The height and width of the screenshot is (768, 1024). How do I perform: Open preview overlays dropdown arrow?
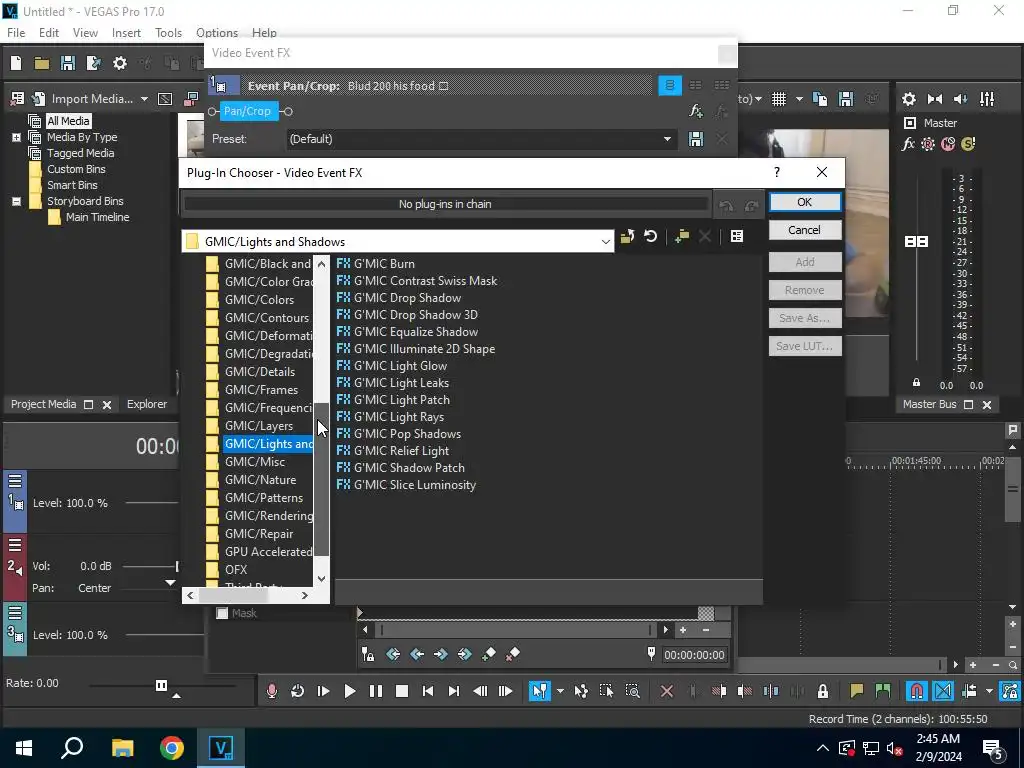pos(799,99)
